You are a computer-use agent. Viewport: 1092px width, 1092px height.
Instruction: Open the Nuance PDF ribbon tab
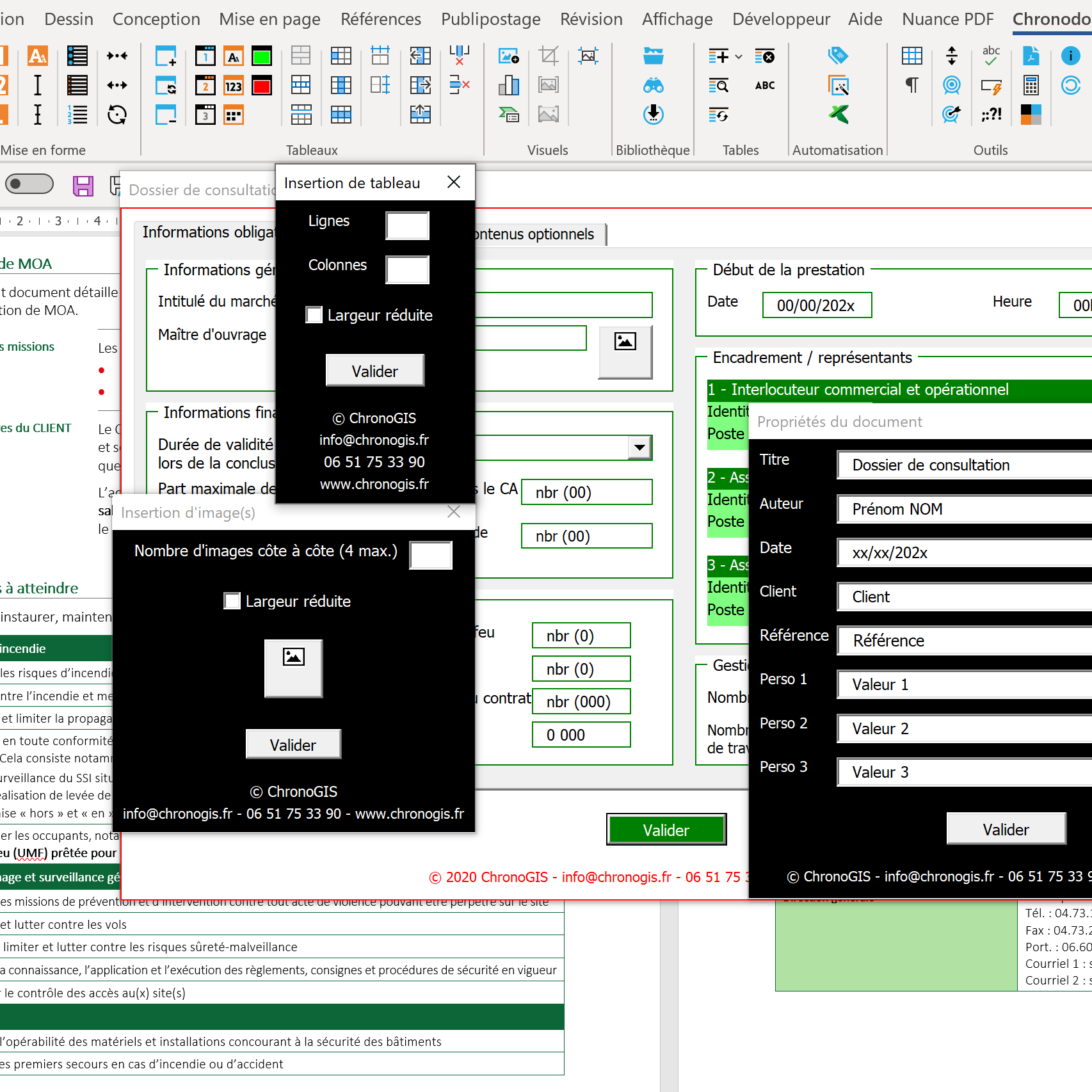(x=948, y=19)
